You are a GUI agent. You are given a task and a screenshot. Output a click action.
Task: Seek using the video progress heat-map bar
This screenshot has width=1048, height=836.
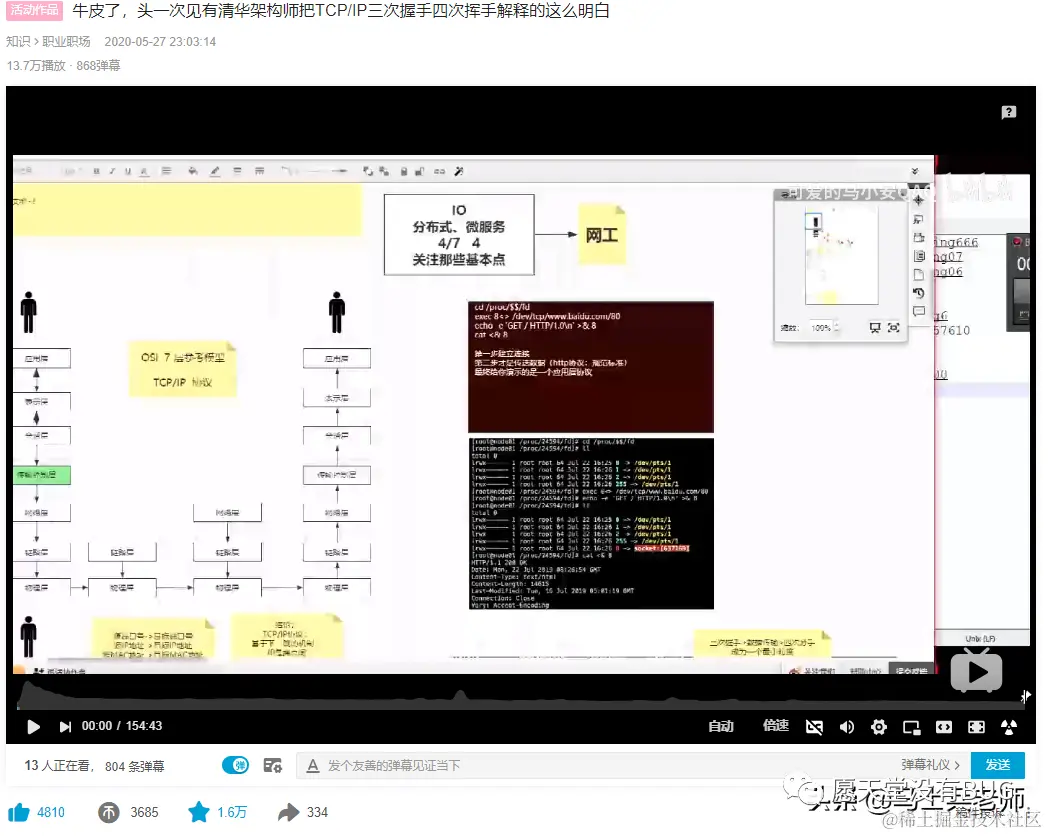tap(521, 696)
